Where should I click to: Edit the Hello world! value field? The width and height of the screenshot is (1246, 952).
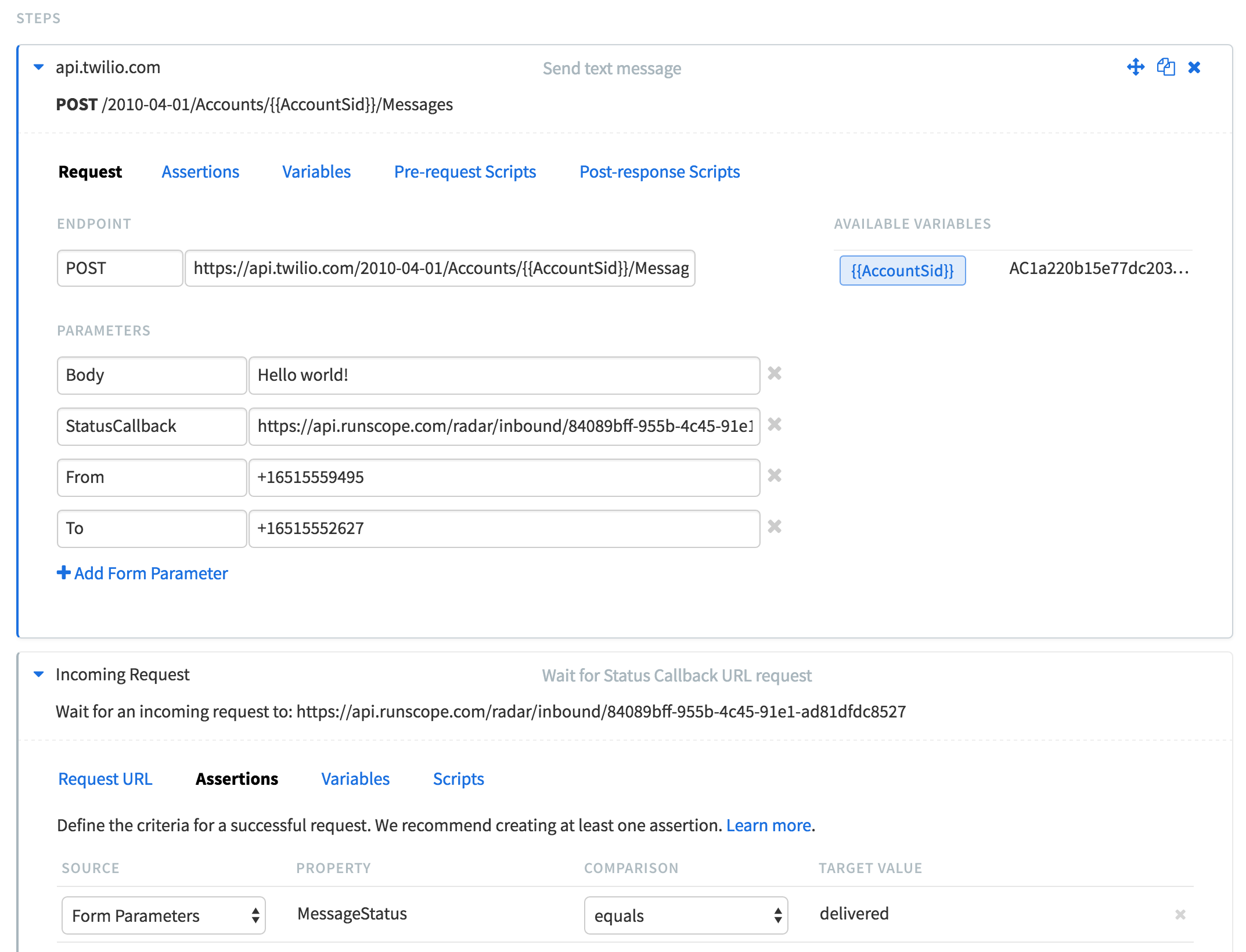(505, 375)
